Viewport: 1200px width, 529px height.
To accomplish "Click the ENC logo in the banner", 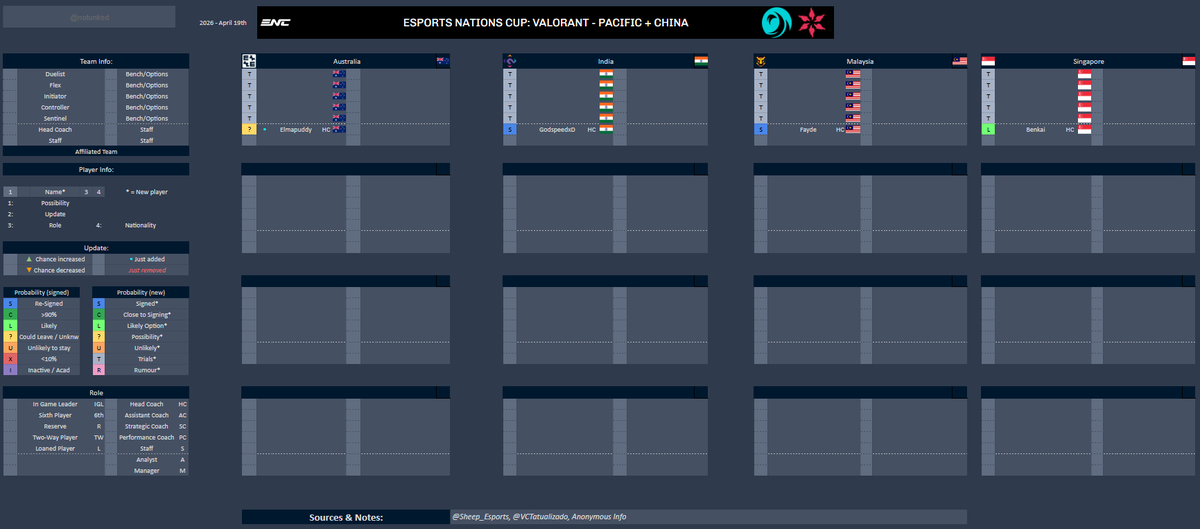I will coord(275,22).
